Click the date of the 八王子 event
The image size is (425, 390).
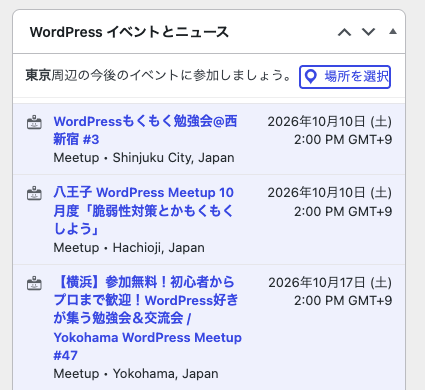[x=330, y=193]
